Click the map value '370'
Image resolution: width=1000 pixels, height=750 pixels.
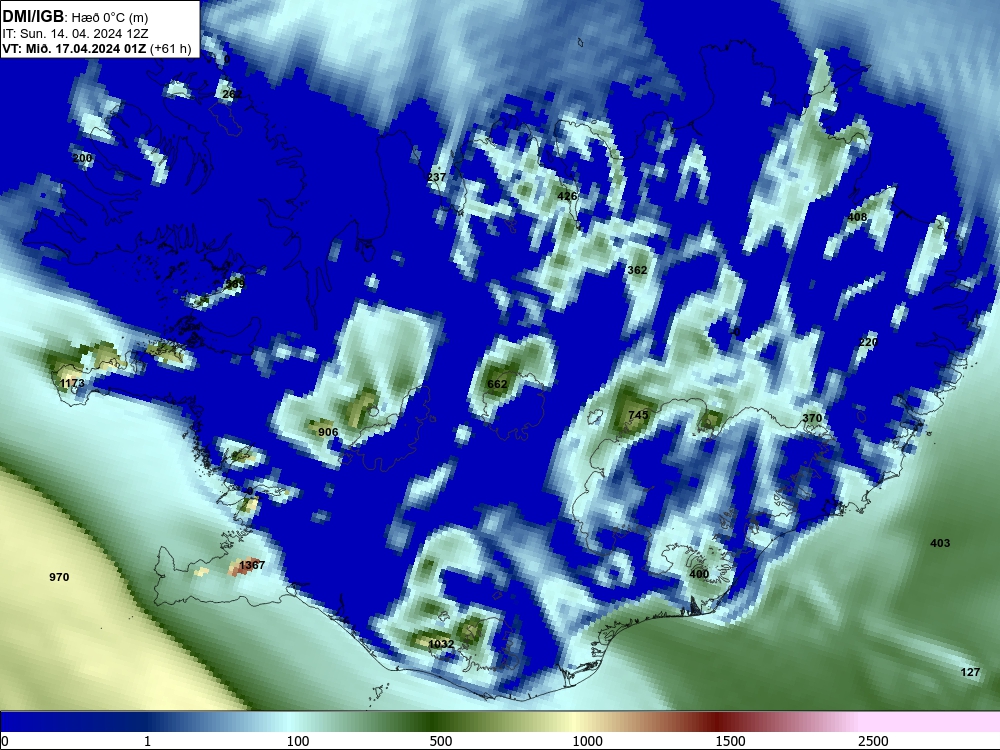coord(812,418)
